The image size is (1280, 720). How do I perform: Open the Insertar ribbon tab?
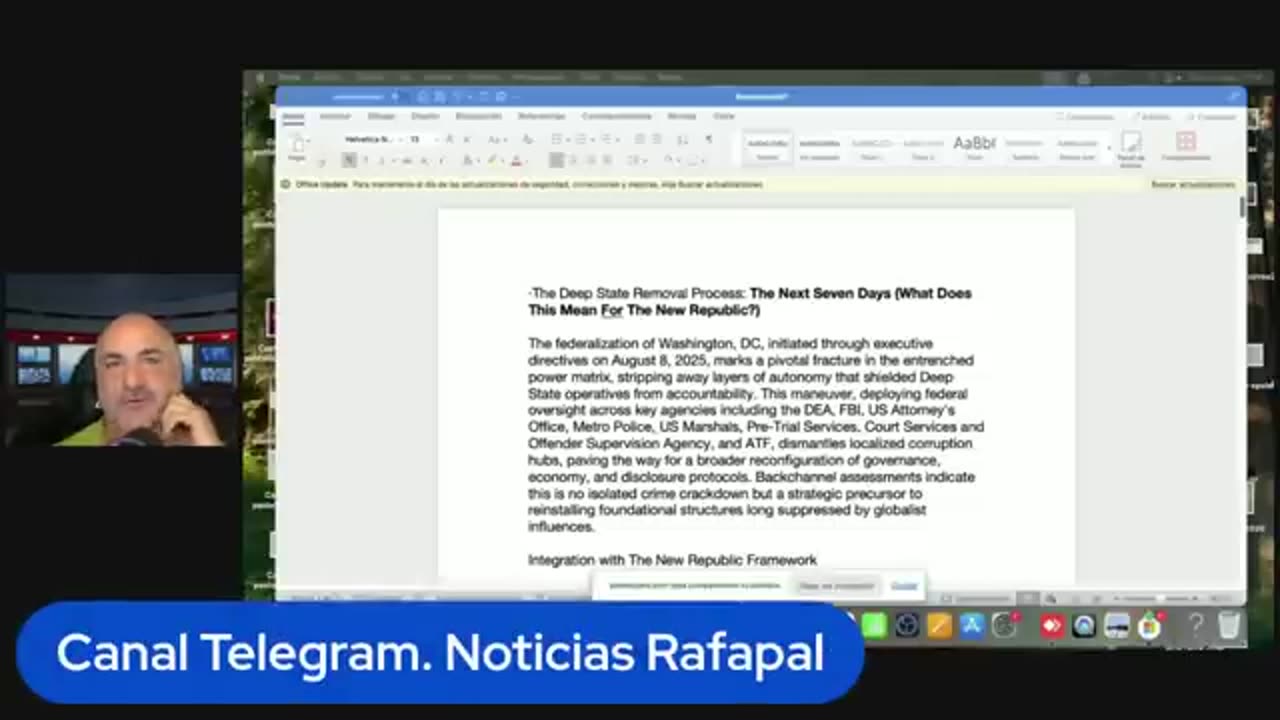pyautogui.click(x=335, y=116)
